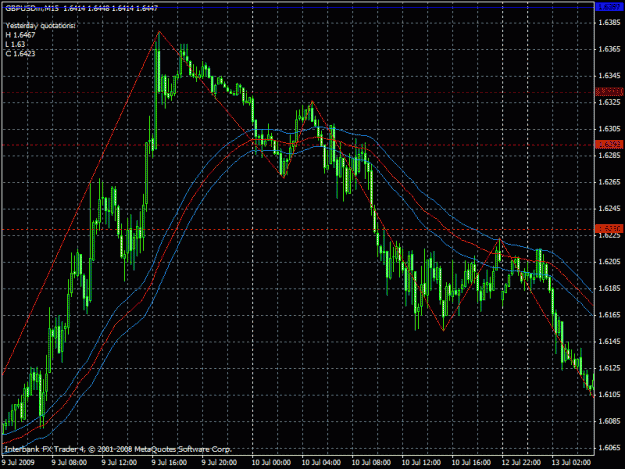This screenshot has width=625, height=469.
Task: Click the '12 Jul 22:00' time axis label
Action: [521, 463]
